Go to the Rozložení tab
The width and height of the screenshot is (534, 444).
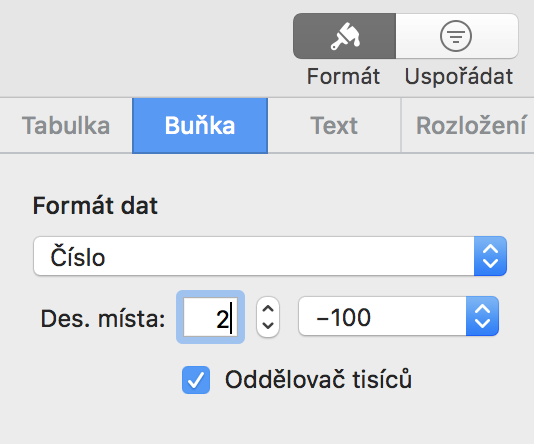click(468, 126)
